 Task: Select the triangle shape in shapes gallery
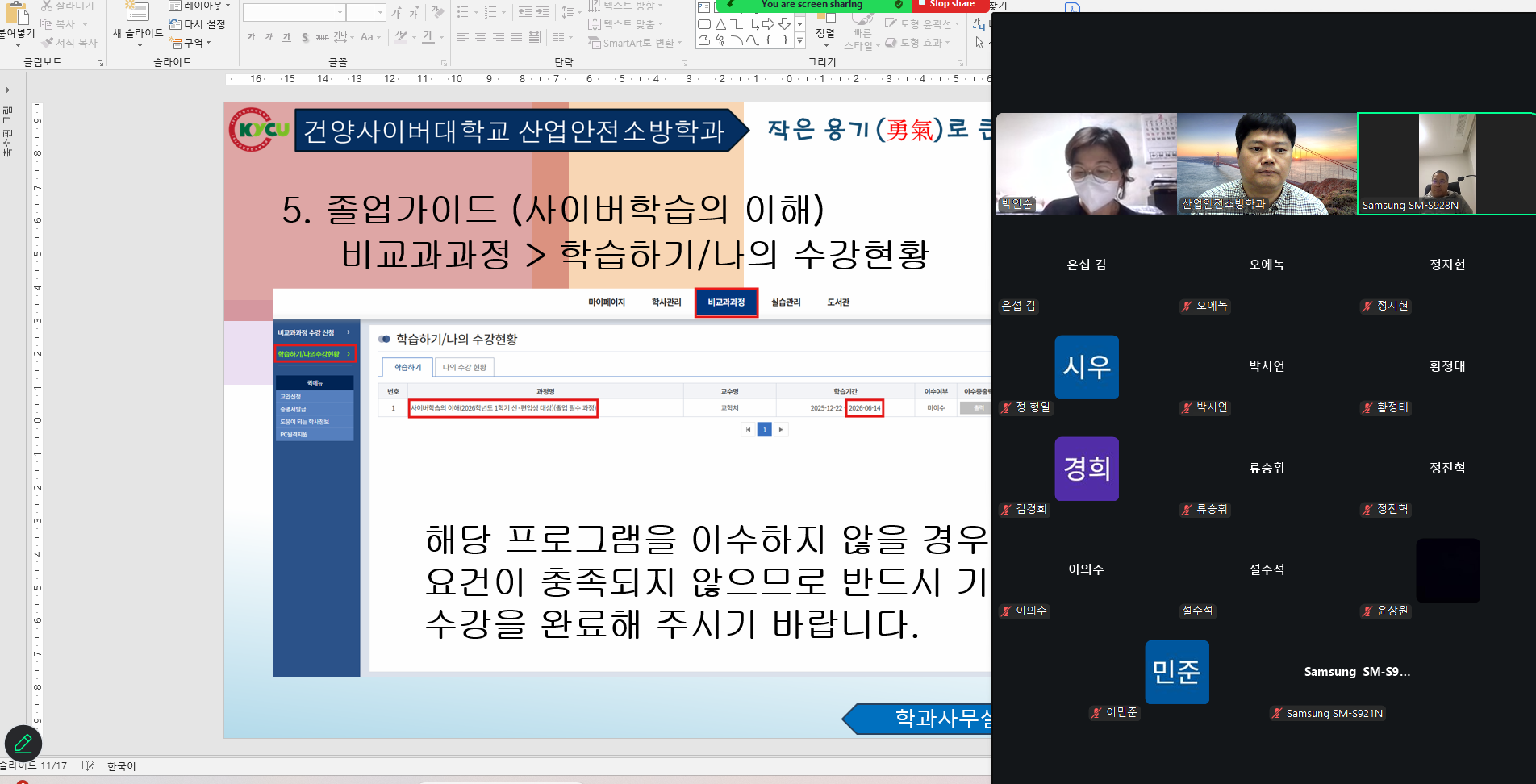point(720,24)
